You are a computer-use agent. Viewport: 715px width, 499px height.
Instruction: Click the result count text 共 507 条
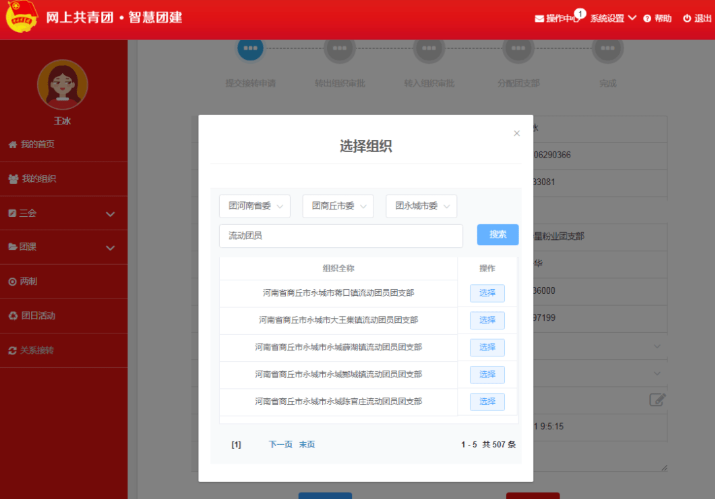tap(499, 445)
